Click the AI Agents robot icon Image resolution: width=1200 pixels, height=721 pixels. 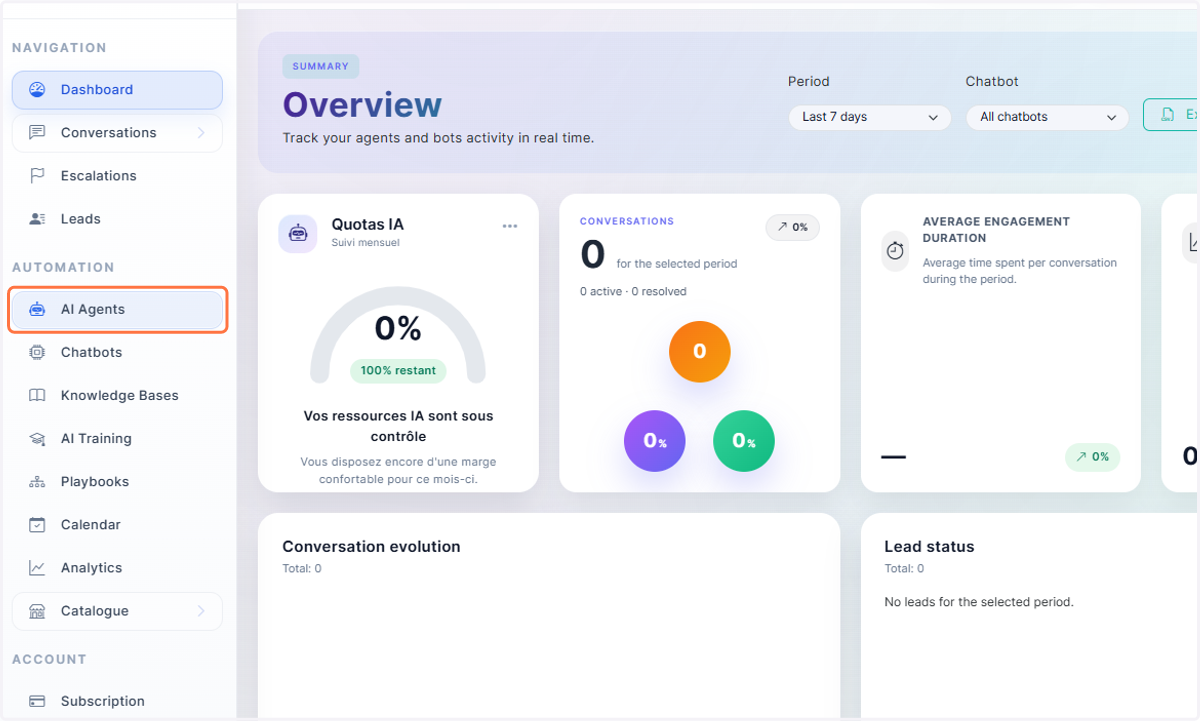click(x=37, y=309)
